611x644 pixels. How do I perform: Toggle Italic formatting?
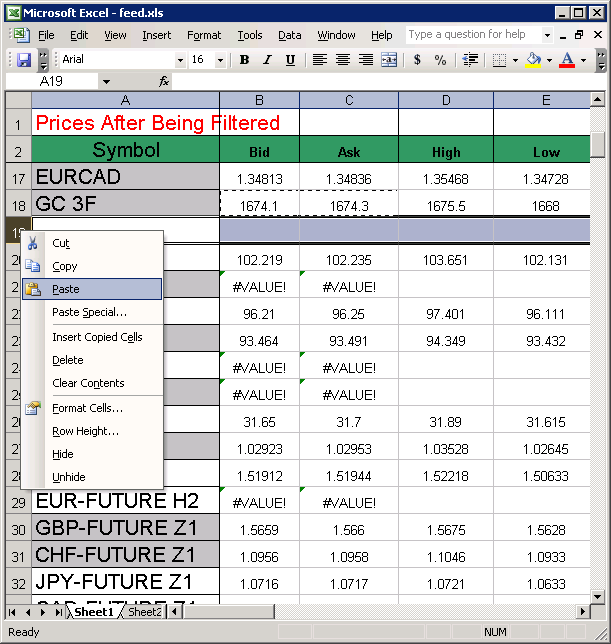(x=267, y=60)
